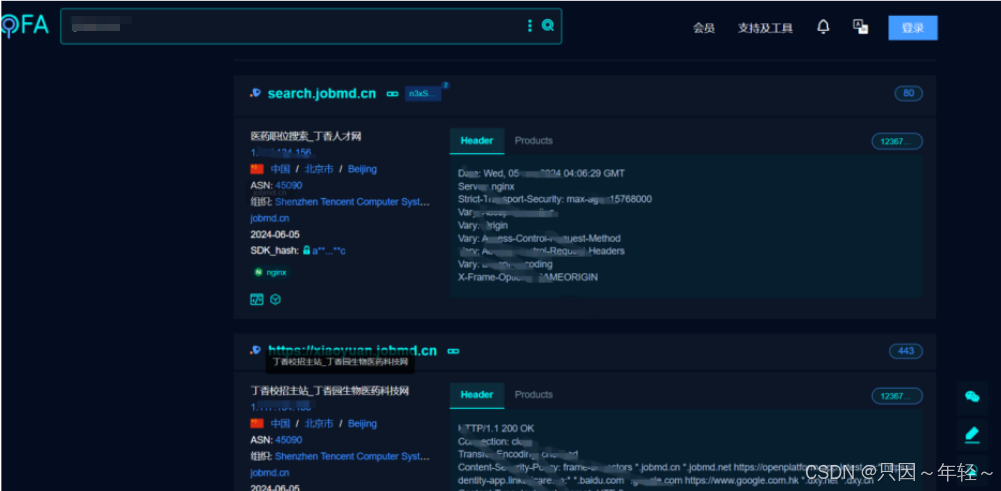Click ASN 45090 in xiaoyuan card
The height and width of the screenshot is (491, 1001).
[x=289, y=440]
